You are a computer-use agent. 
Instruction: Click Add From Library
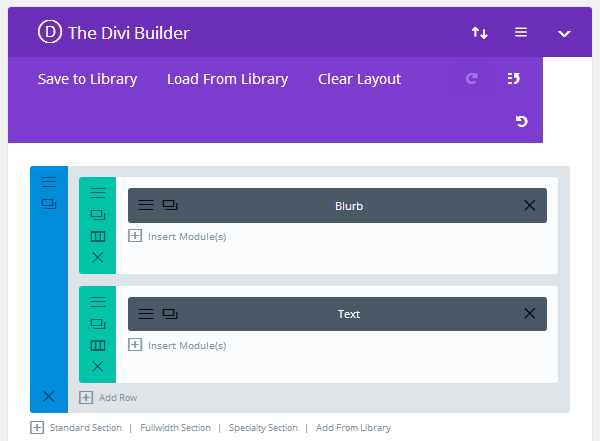point(353,428)
